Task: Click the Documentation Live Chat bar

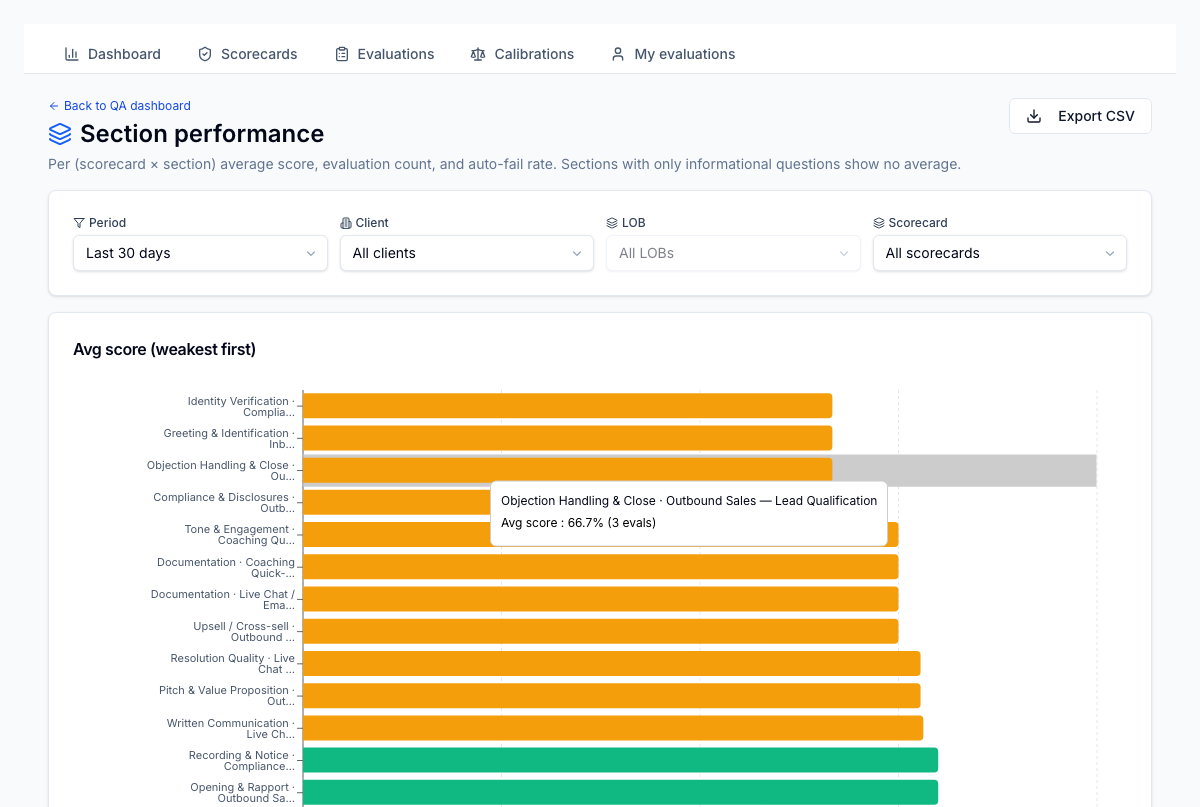Action: tap(600, 599)
